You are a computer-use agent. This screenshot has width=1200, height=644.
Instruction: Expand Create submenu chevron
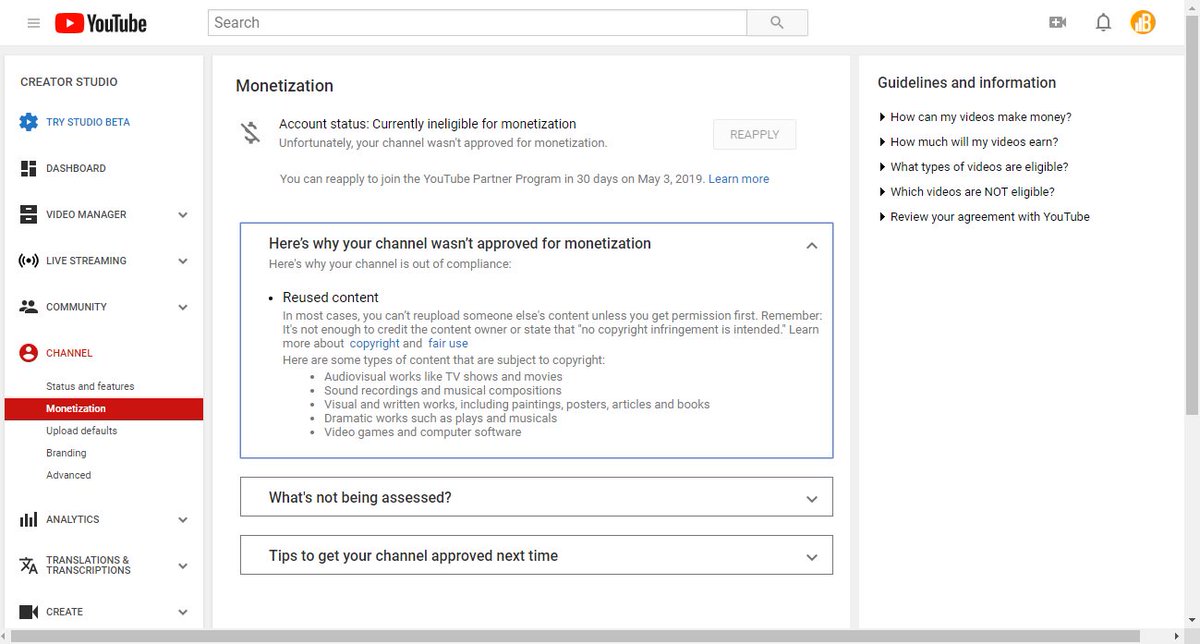tap(183, 612)
